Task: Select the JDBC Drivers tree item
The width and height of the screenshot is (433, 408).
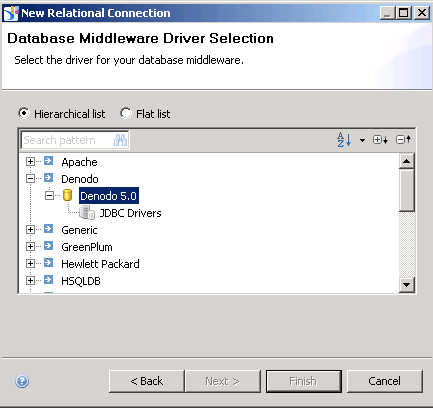Action: [x=130, y=213]
